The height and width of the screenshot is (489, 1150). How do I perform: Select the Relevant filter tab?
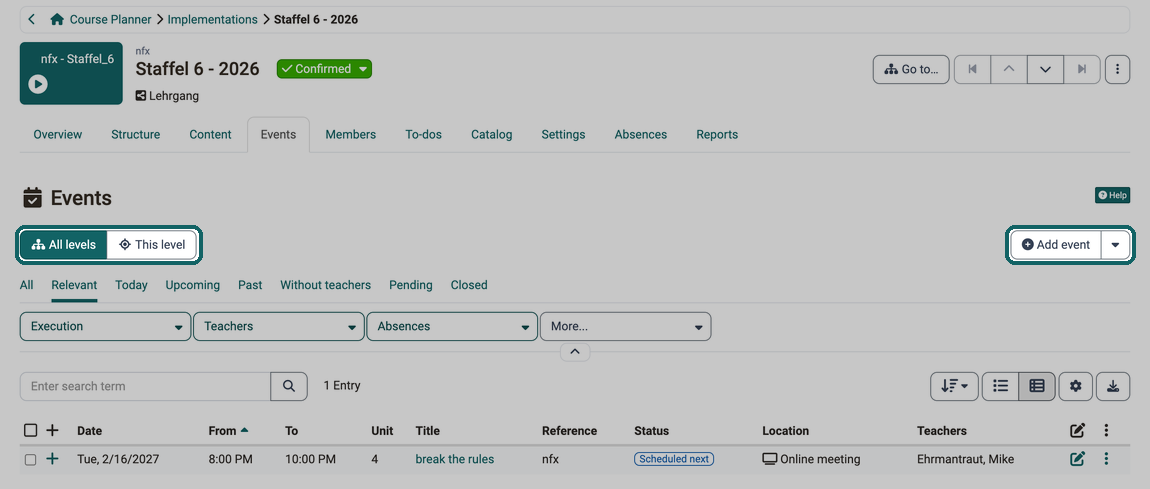pyautogui.click(x=74, y=285)
